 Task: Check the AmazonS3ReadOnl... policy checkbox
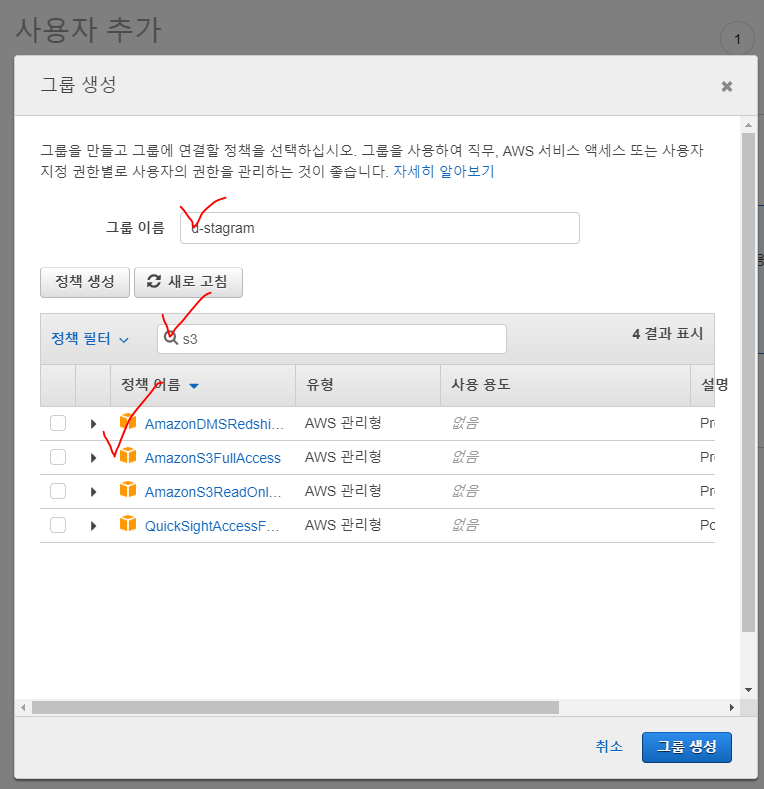58,491
